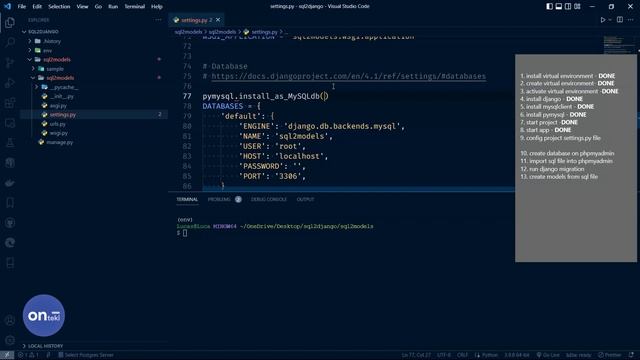Screen dimensions: 640x360
Task: Open the Run and Debug view
Action: point(10,82)
